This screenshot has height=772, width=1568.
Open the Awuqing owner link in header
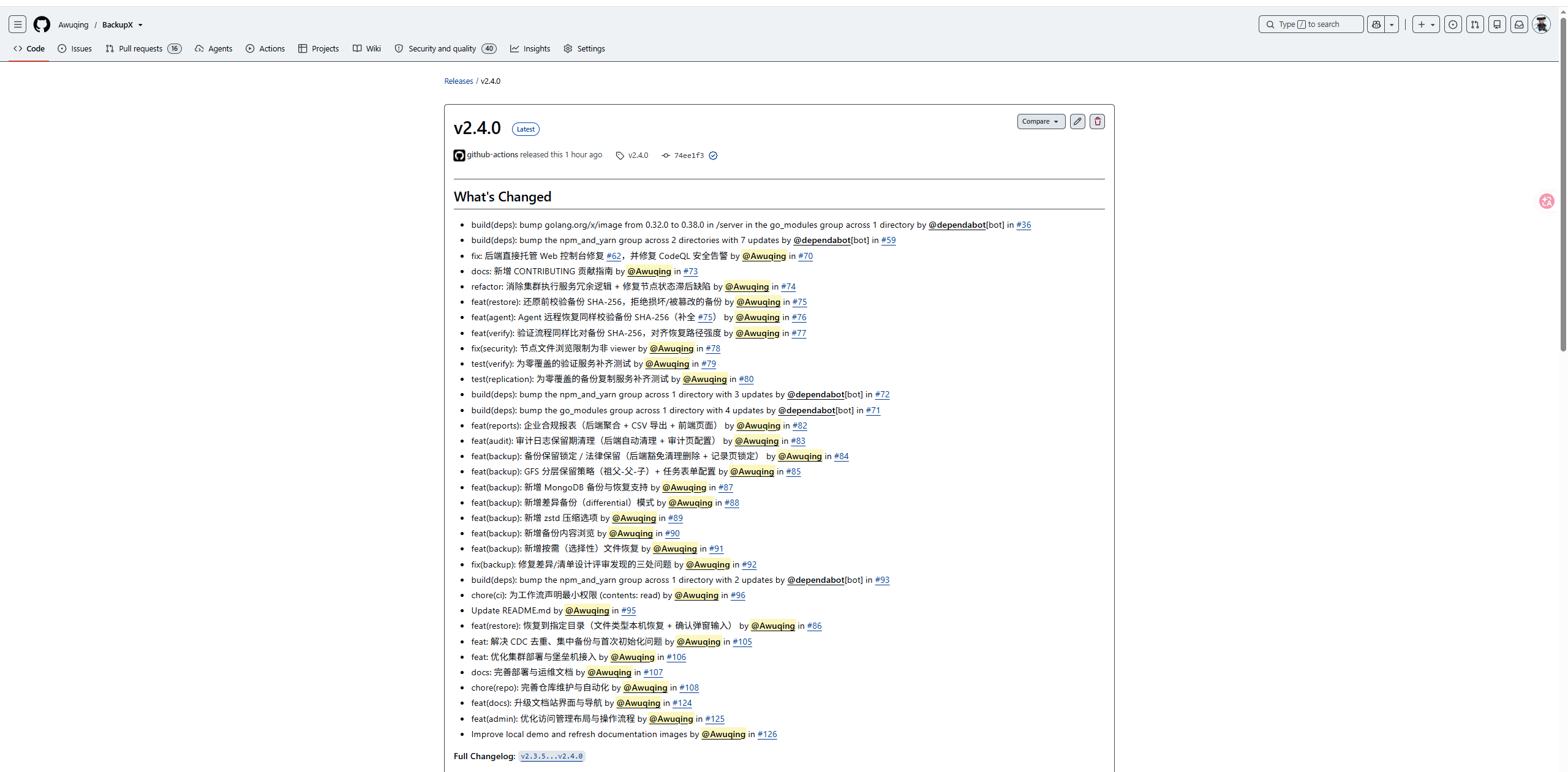(73, 25)
